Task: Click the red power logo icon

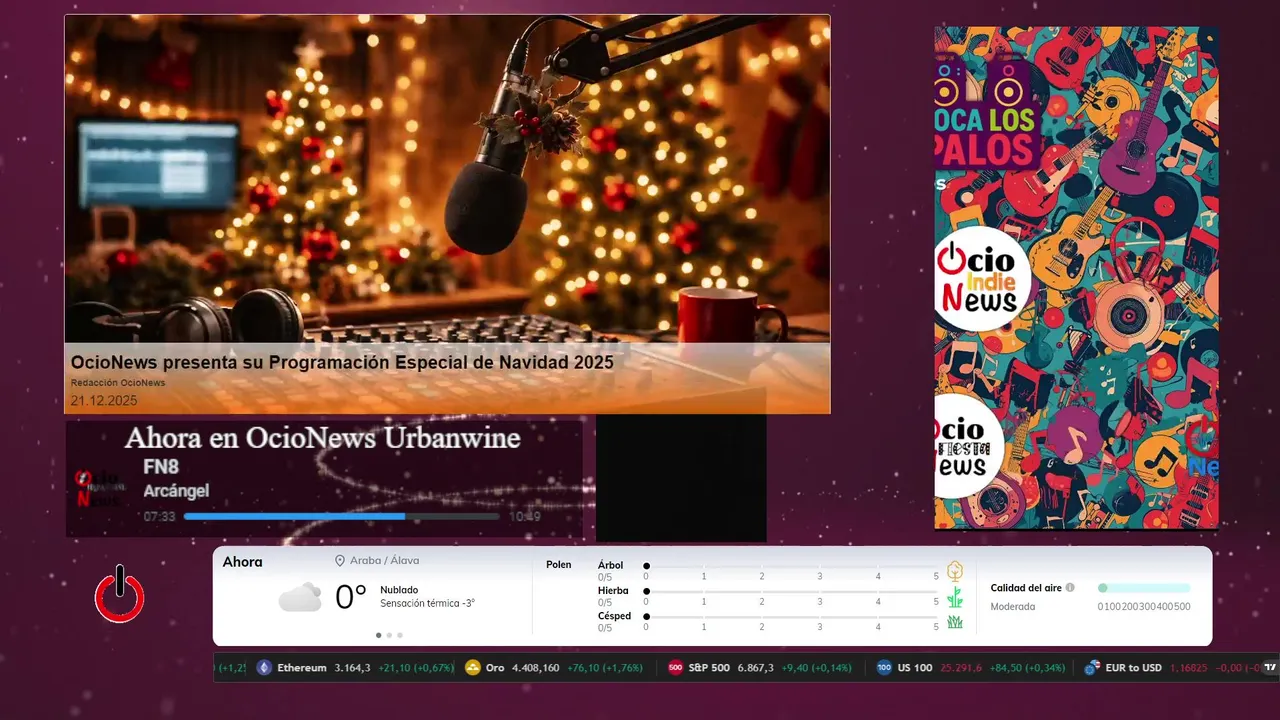Action: (x=120, y=594)
